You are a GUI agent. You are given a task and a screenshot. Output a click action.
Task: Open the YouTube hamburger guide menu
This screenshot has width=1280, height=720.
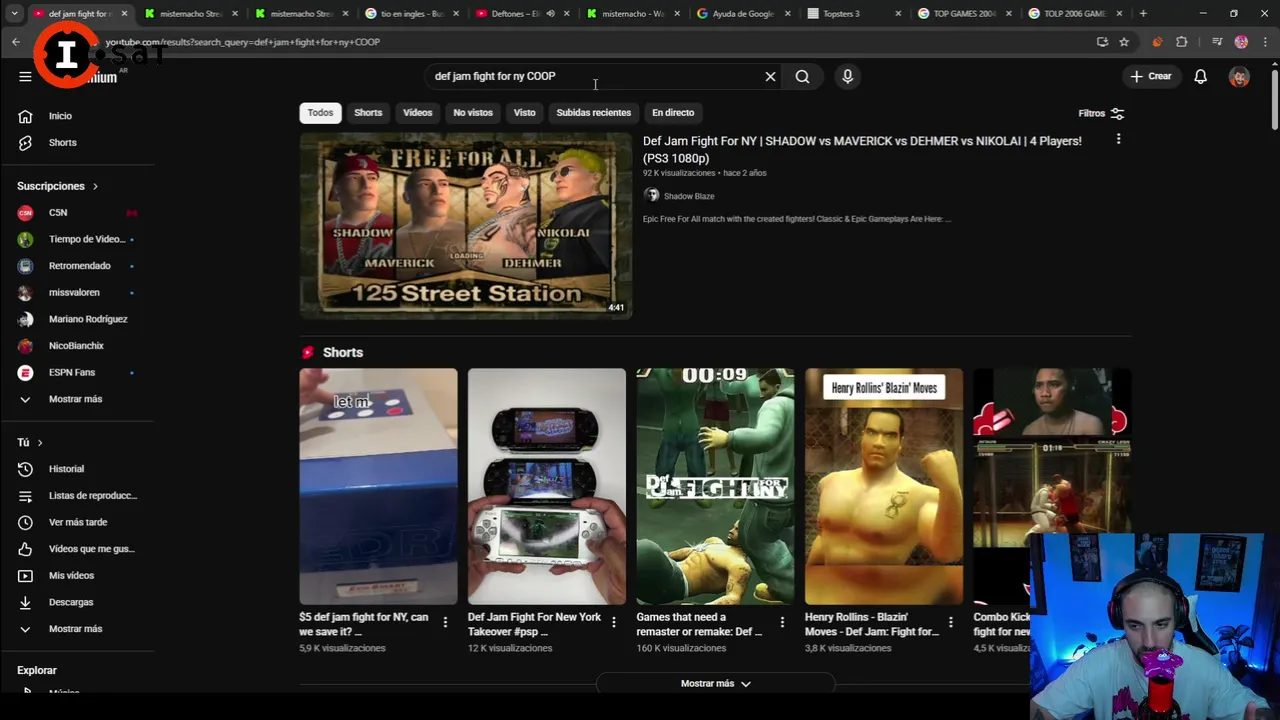pos(25,76)
